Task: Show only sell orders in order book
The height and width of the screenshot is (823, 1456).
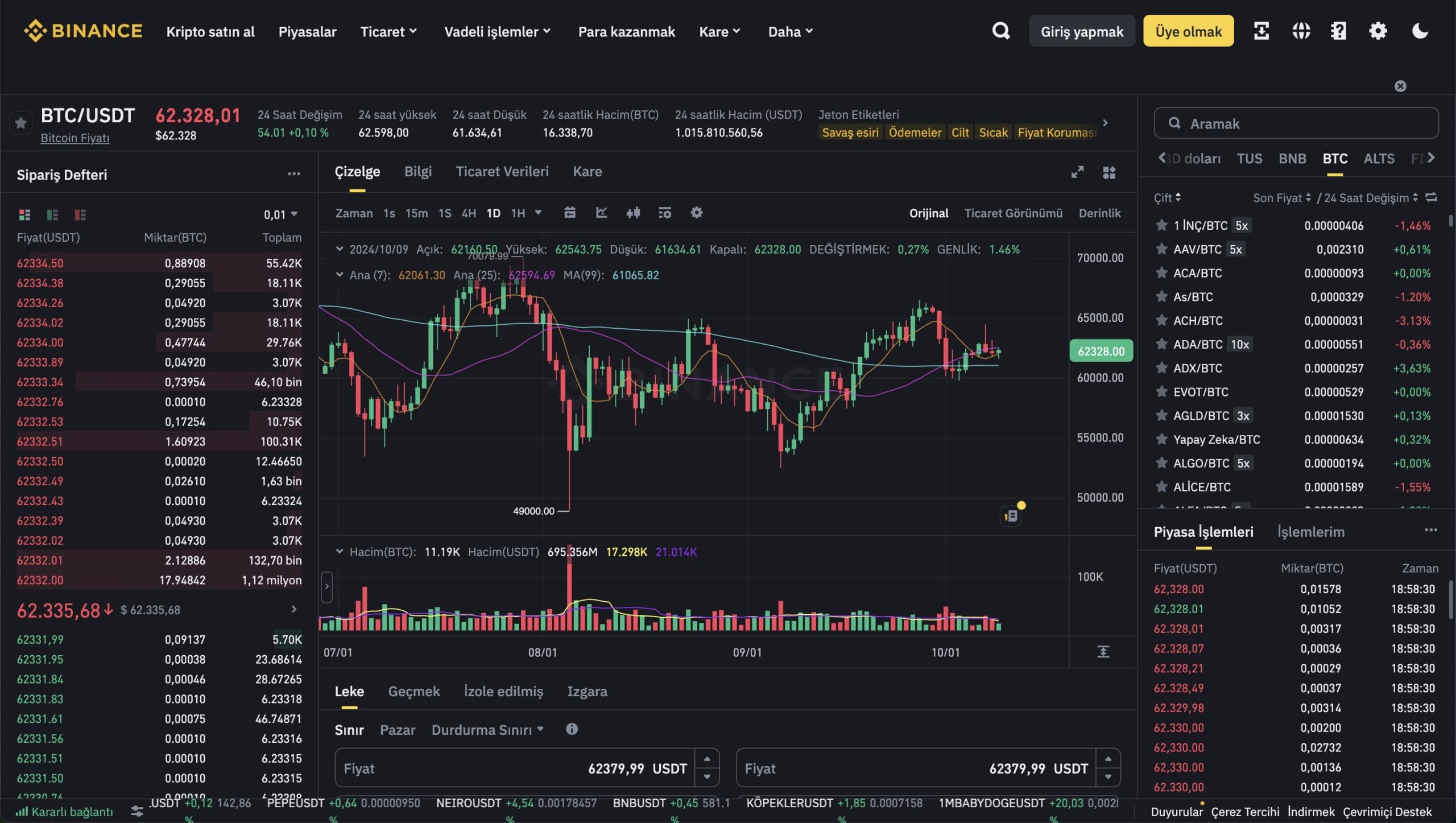Action: coord(80,215)
